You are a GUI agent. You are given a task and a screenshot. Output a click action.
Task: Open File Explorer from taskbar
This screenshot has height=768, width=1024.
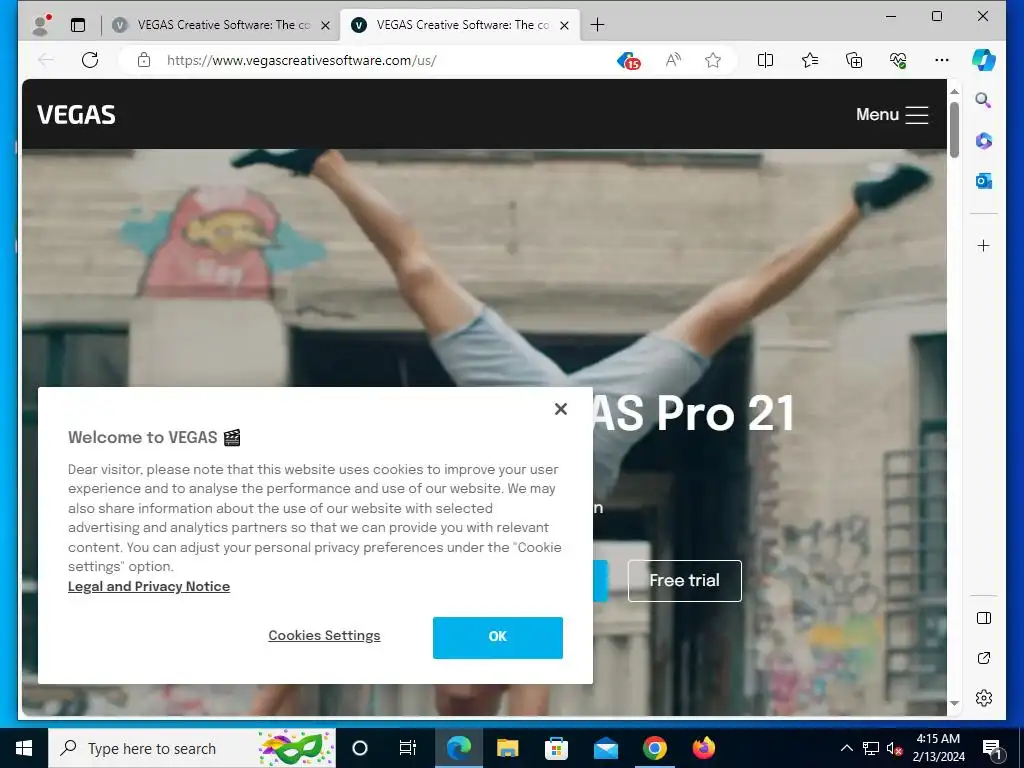click(507, 748)
